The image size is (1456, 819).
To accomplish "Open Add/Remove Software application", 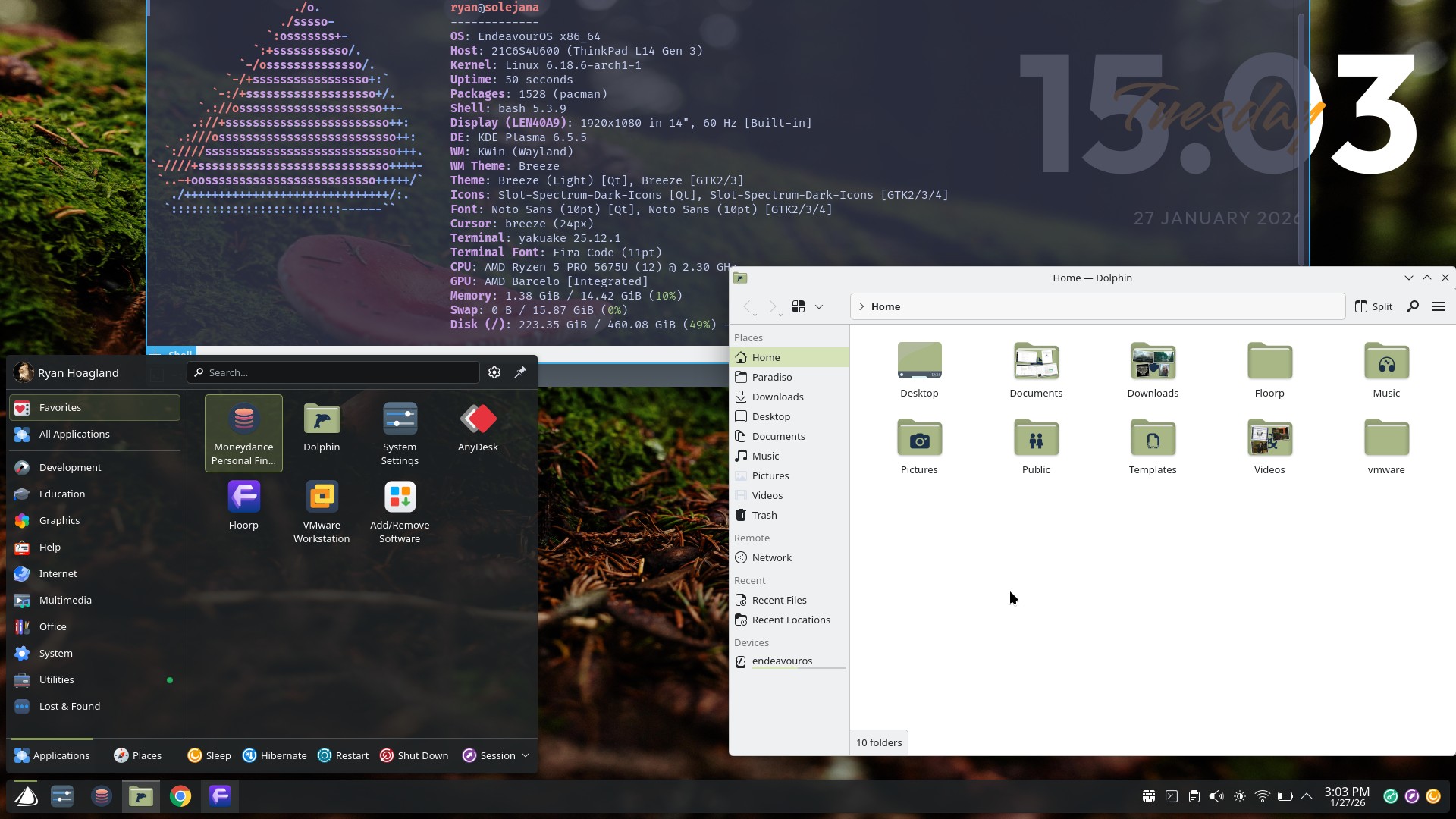I will click(x=400, y=511).
